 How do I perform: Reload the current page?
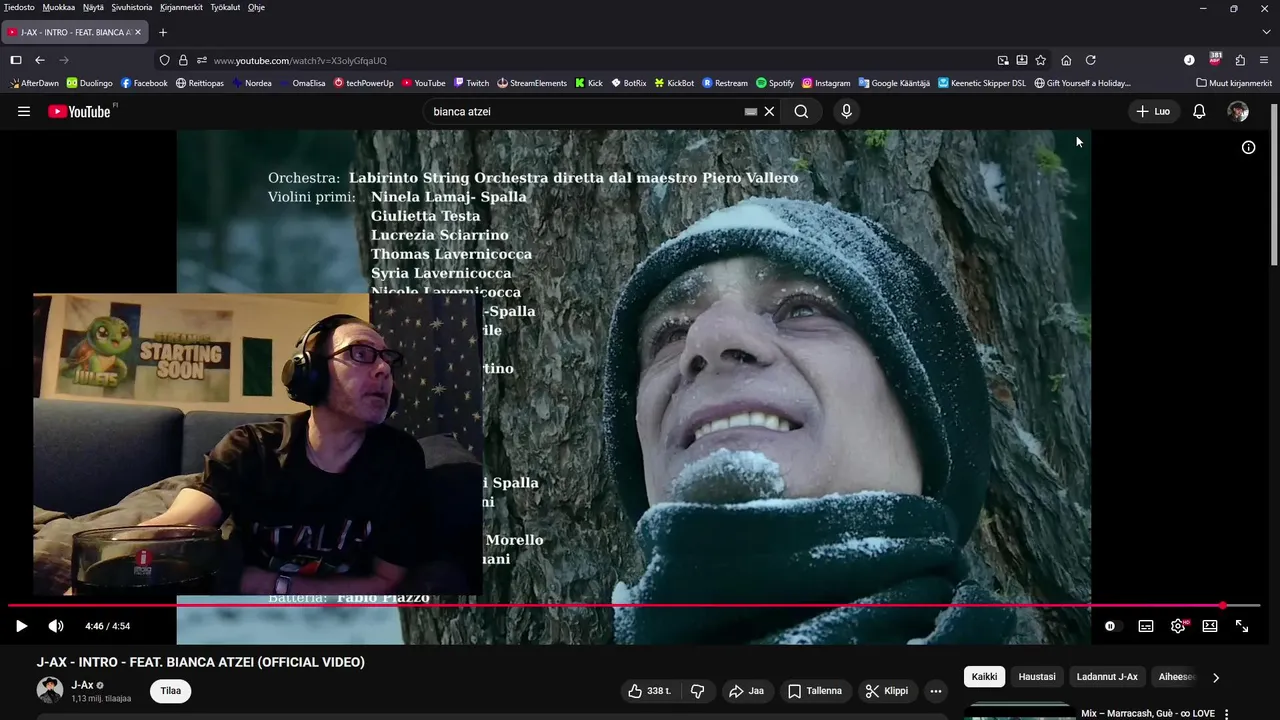[x=1091, y=60]
